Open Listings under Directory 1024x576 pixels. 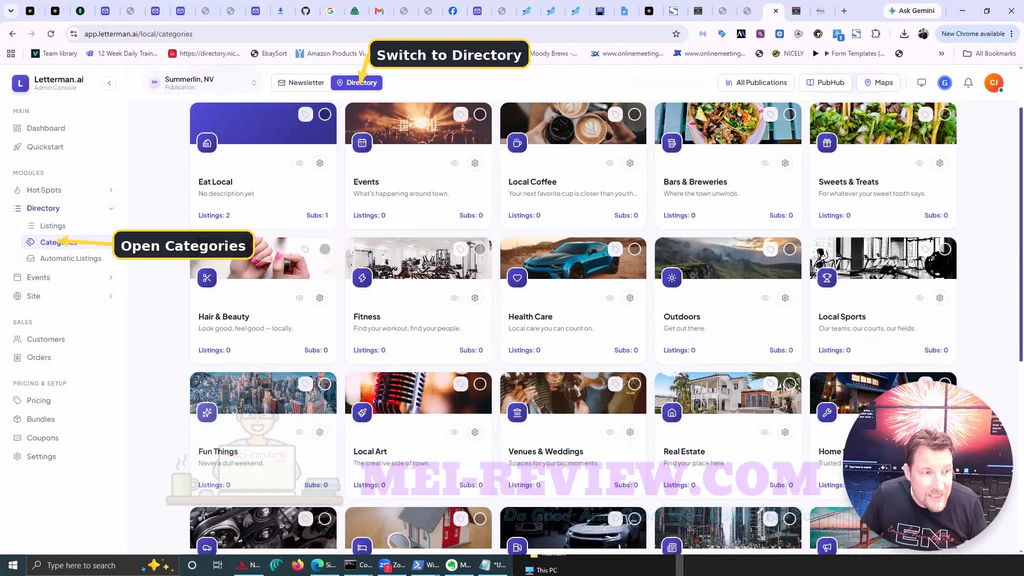point(52,226)
